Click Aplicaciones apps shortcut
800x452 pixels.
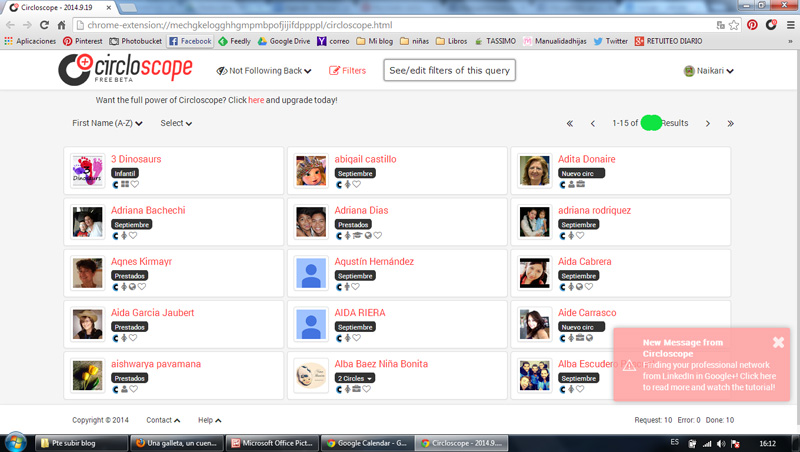30,41
